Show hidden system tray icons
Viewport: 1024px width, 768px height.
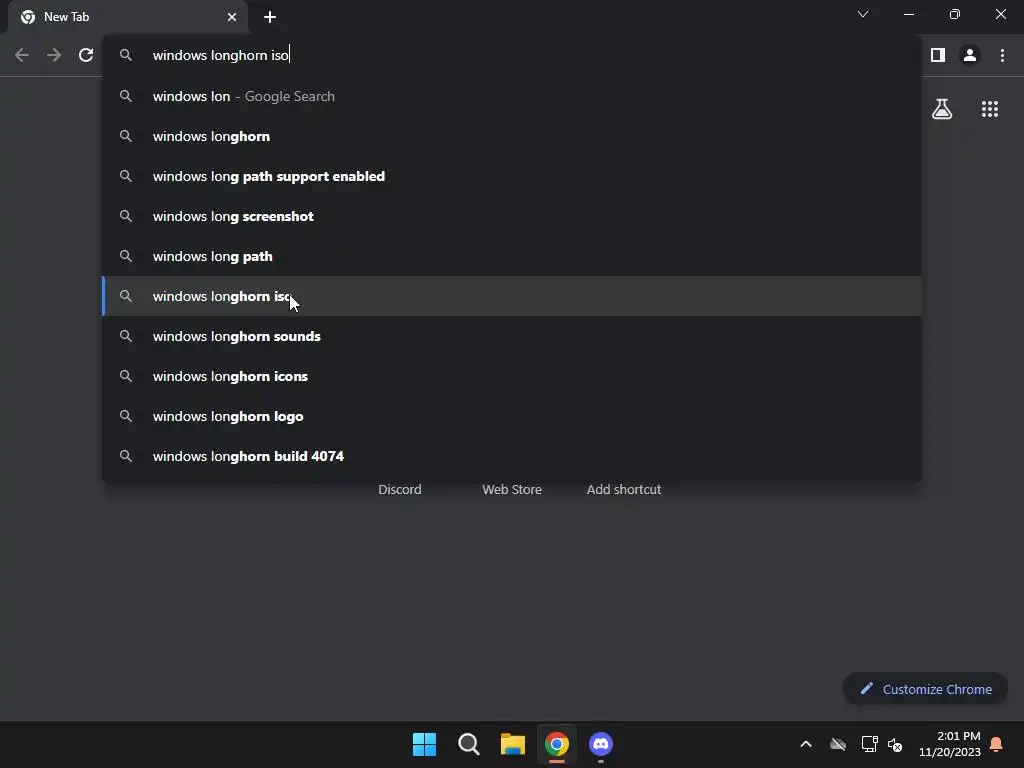pos(806,744)
